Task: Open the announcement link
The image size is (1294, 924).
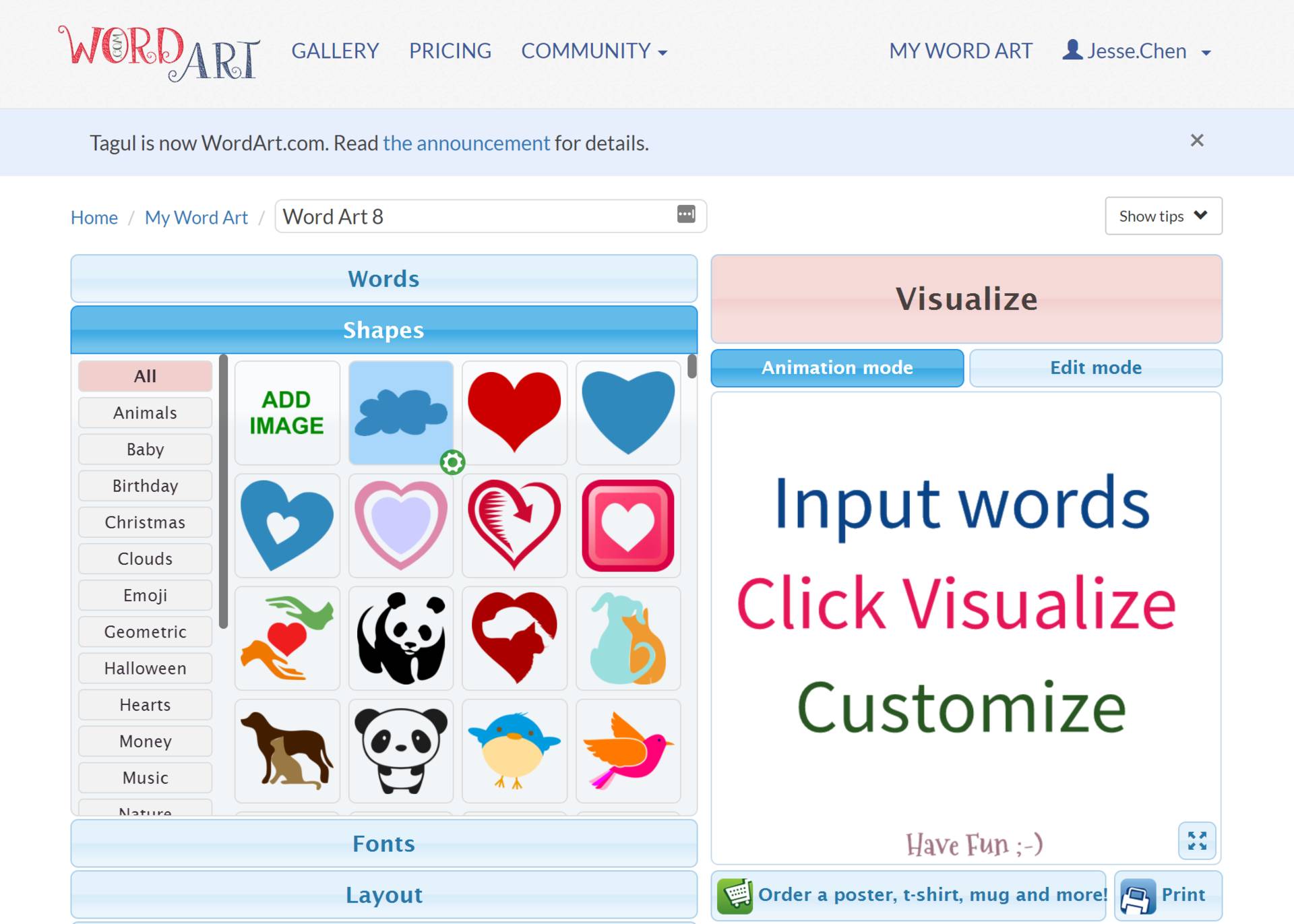Action: (x=466, y=143)
